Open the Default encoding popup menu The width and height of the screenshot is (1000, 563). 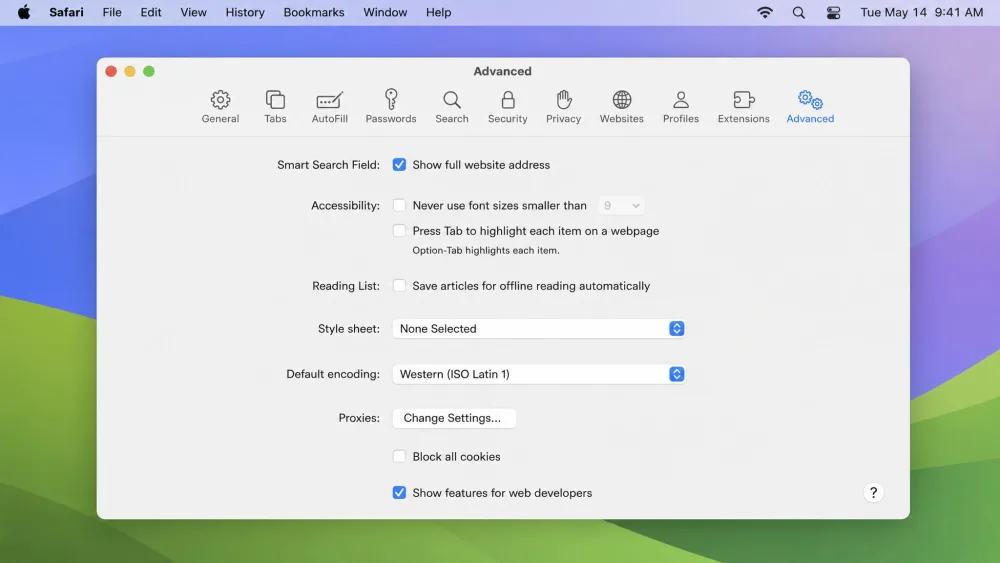click(539, 374)
